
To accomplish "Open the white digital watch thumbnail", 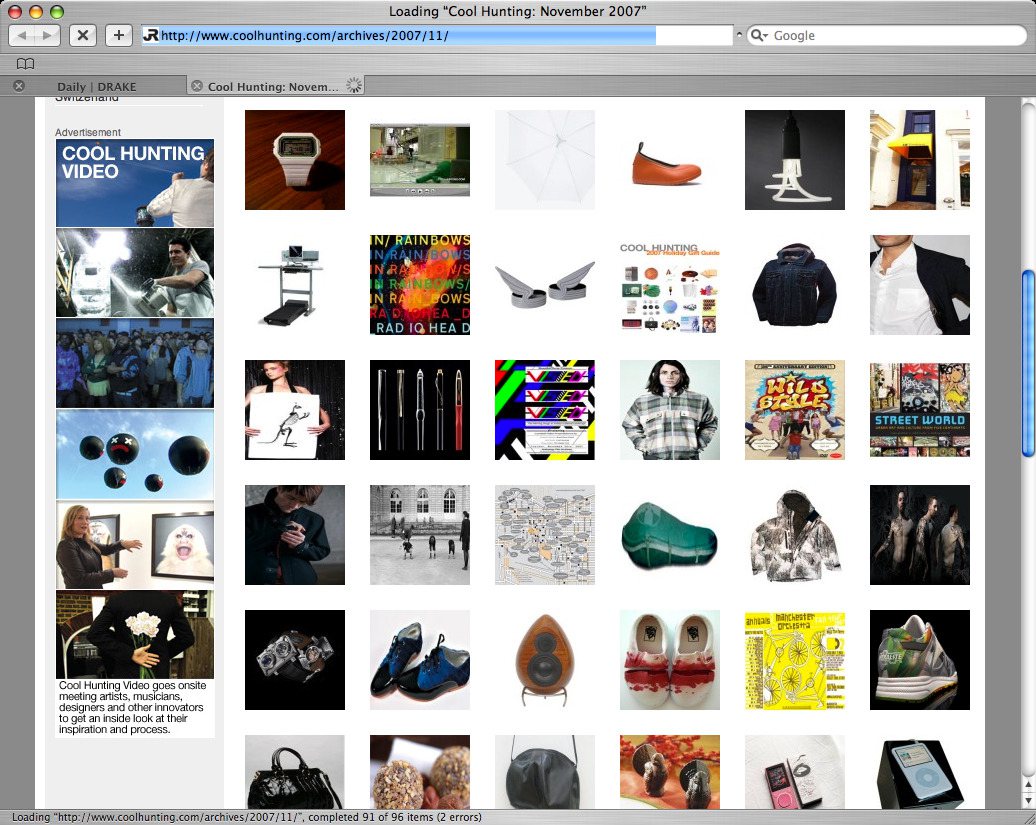I will (x=295, y=160).
